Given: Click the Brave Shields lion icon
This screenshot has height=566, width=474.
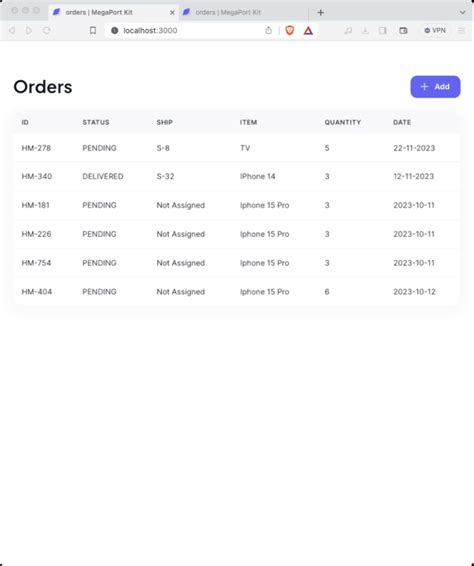Looking at the screenshot, I should tap(290, 31).
